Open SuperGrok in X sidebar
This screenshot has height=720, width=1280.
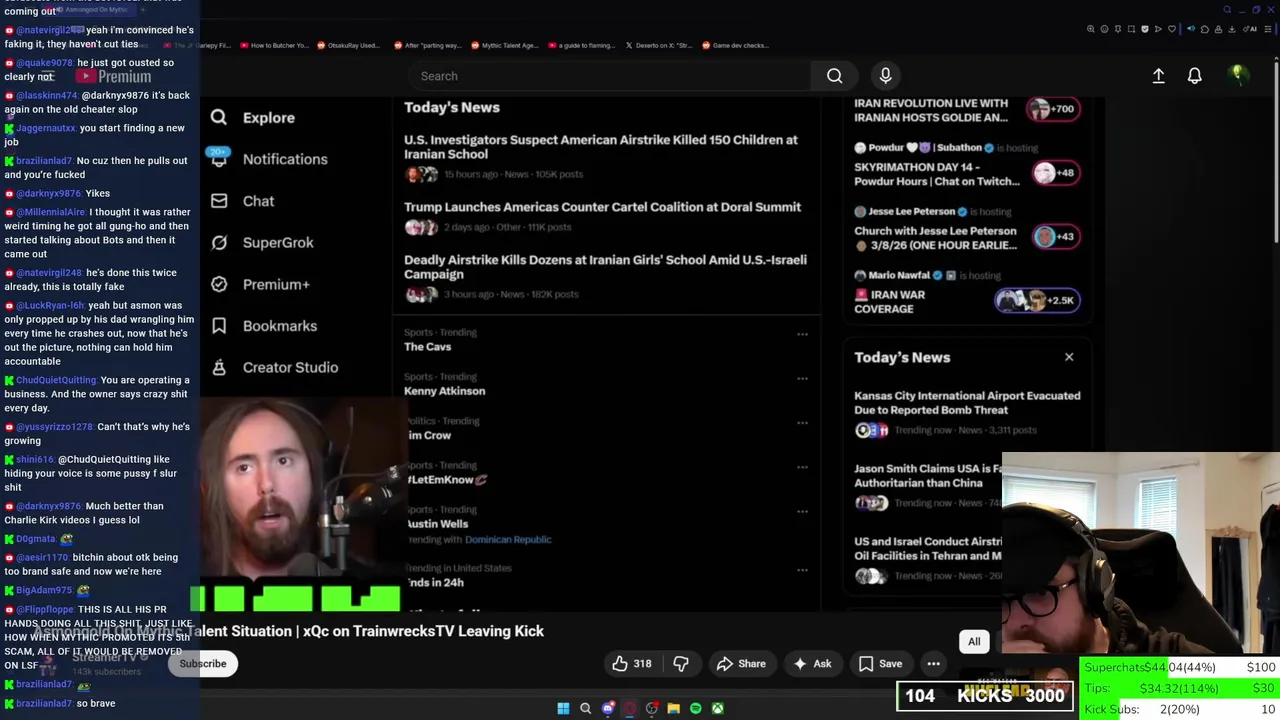(262, 242)
